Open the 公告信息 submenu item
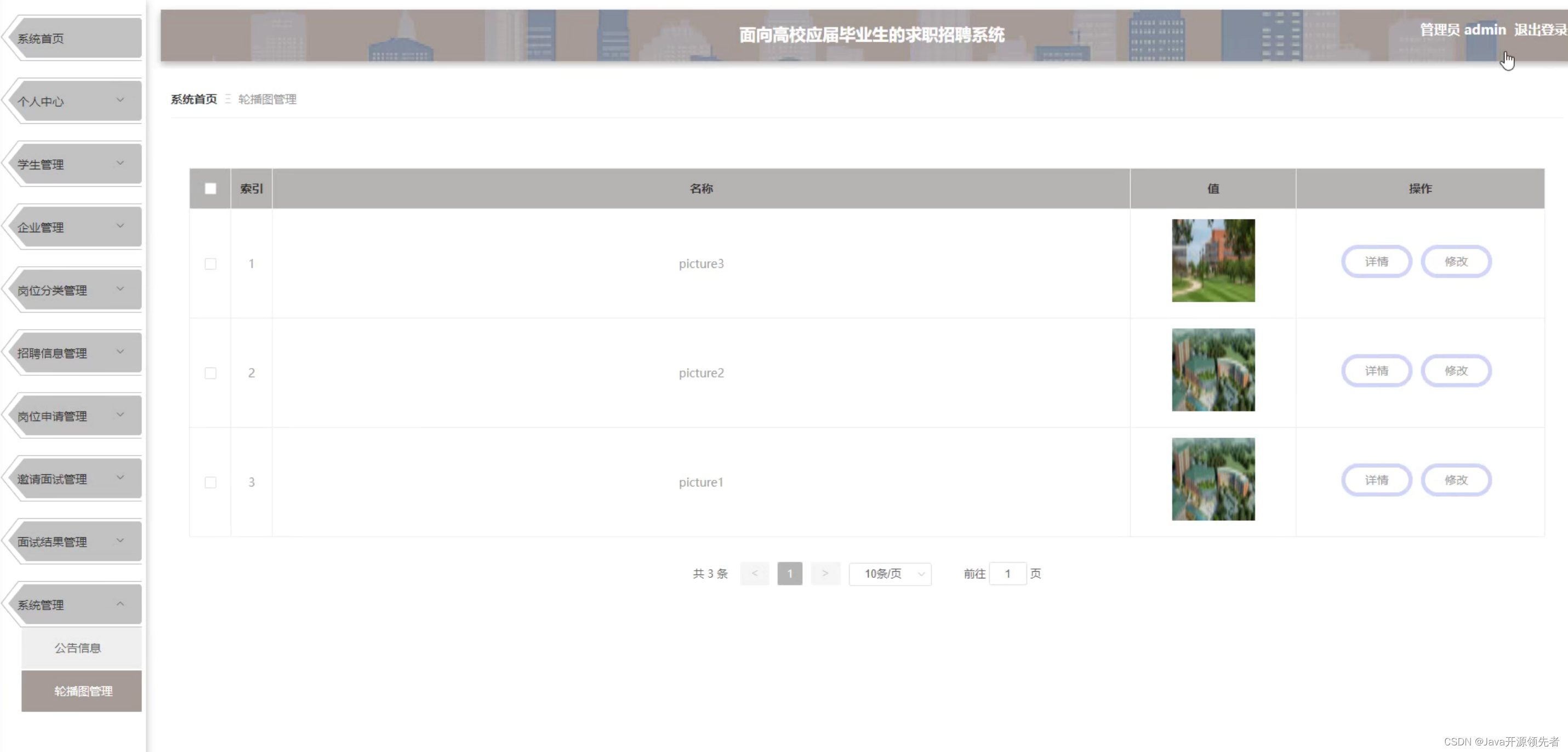This screenshot has width=1568, height=752. (82, 648)
